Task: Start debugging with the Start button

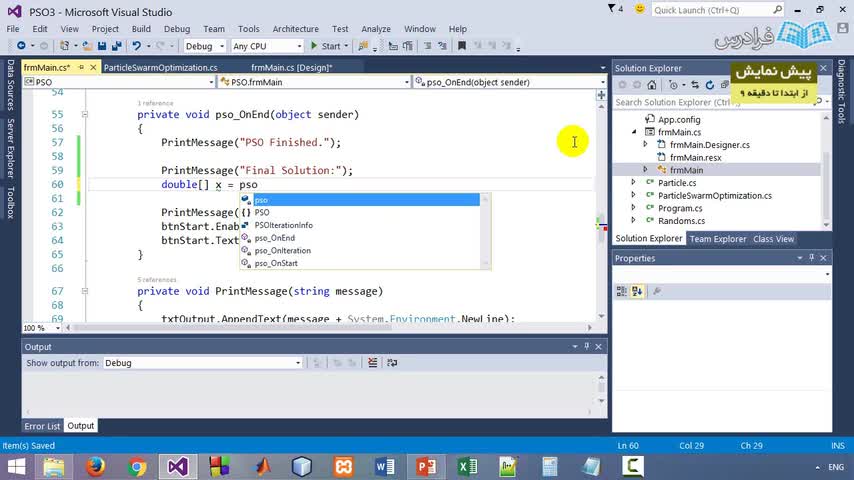Action: (x=326, y=46)
